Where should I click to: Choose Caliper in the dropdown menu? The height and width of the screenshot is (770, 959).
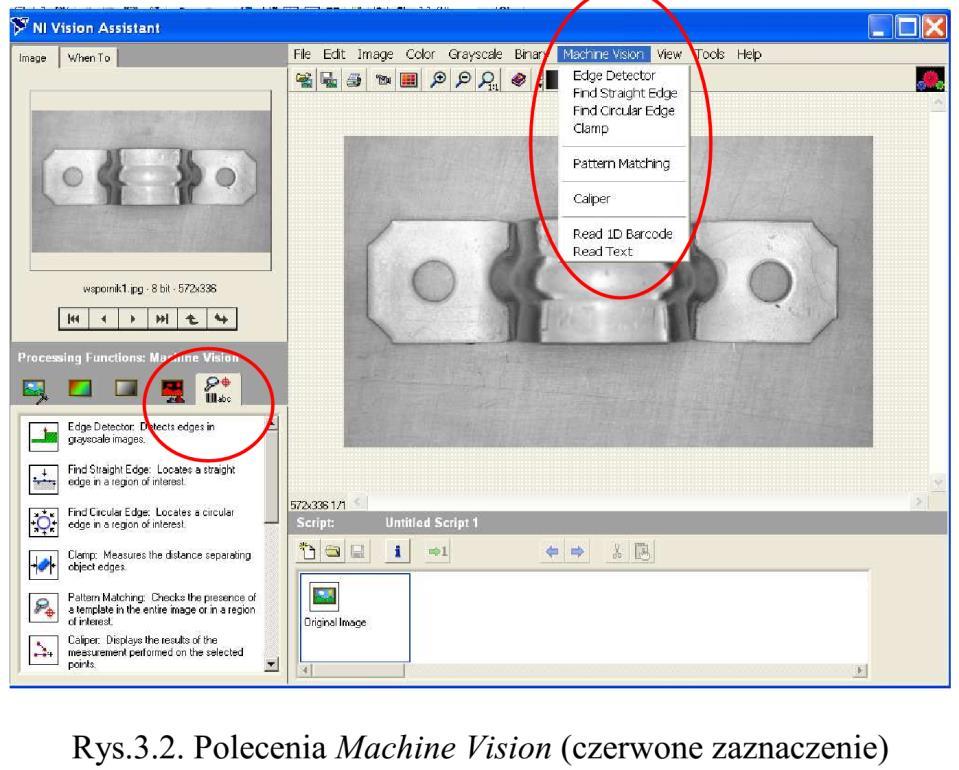(591, 199)
